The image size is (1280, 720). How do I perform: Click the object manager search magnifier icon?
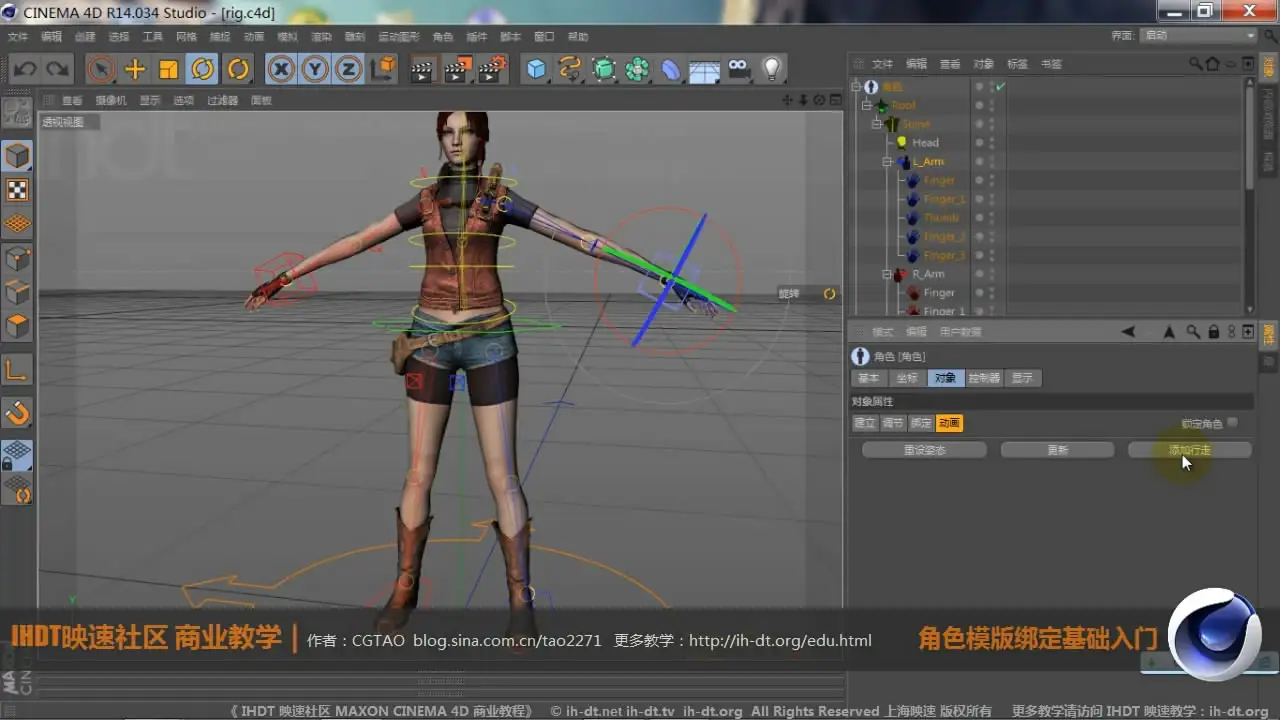[x=1195, y=64]
